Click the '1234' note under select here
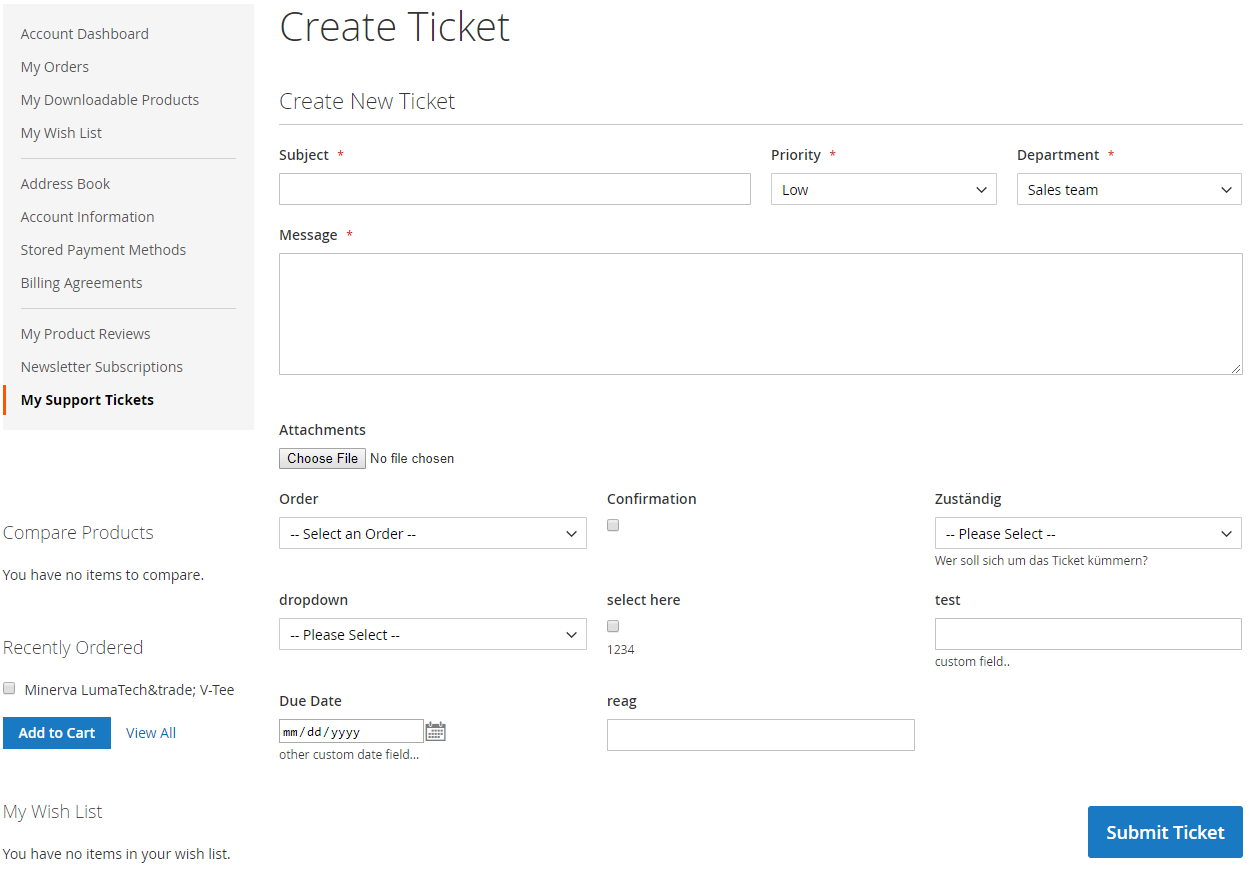This screenshot has width=1255, height=876. click(x=621, y=650)
